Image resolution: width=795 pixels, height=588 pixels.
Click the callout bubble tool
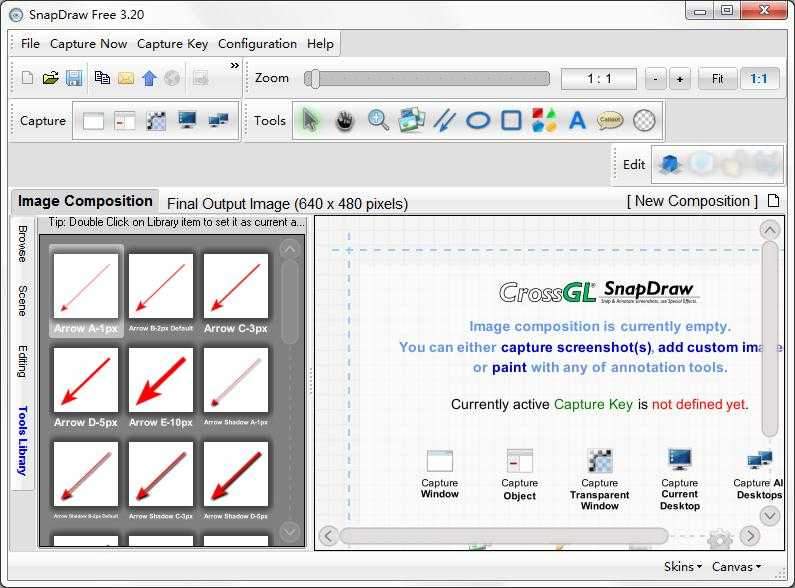[610, 121]
